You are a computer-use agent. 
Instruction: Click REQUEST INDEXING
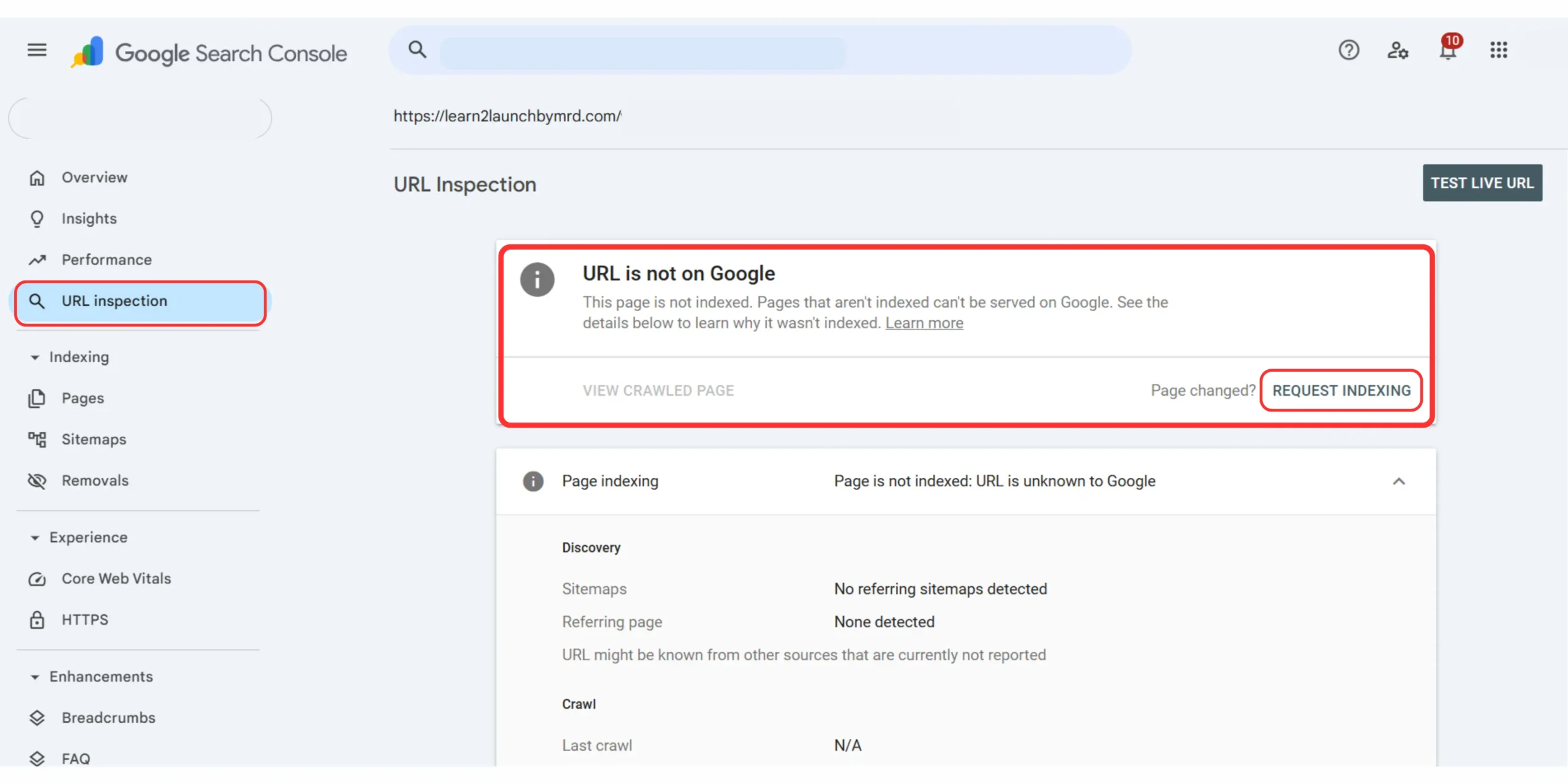click(x=1341, y=391)
